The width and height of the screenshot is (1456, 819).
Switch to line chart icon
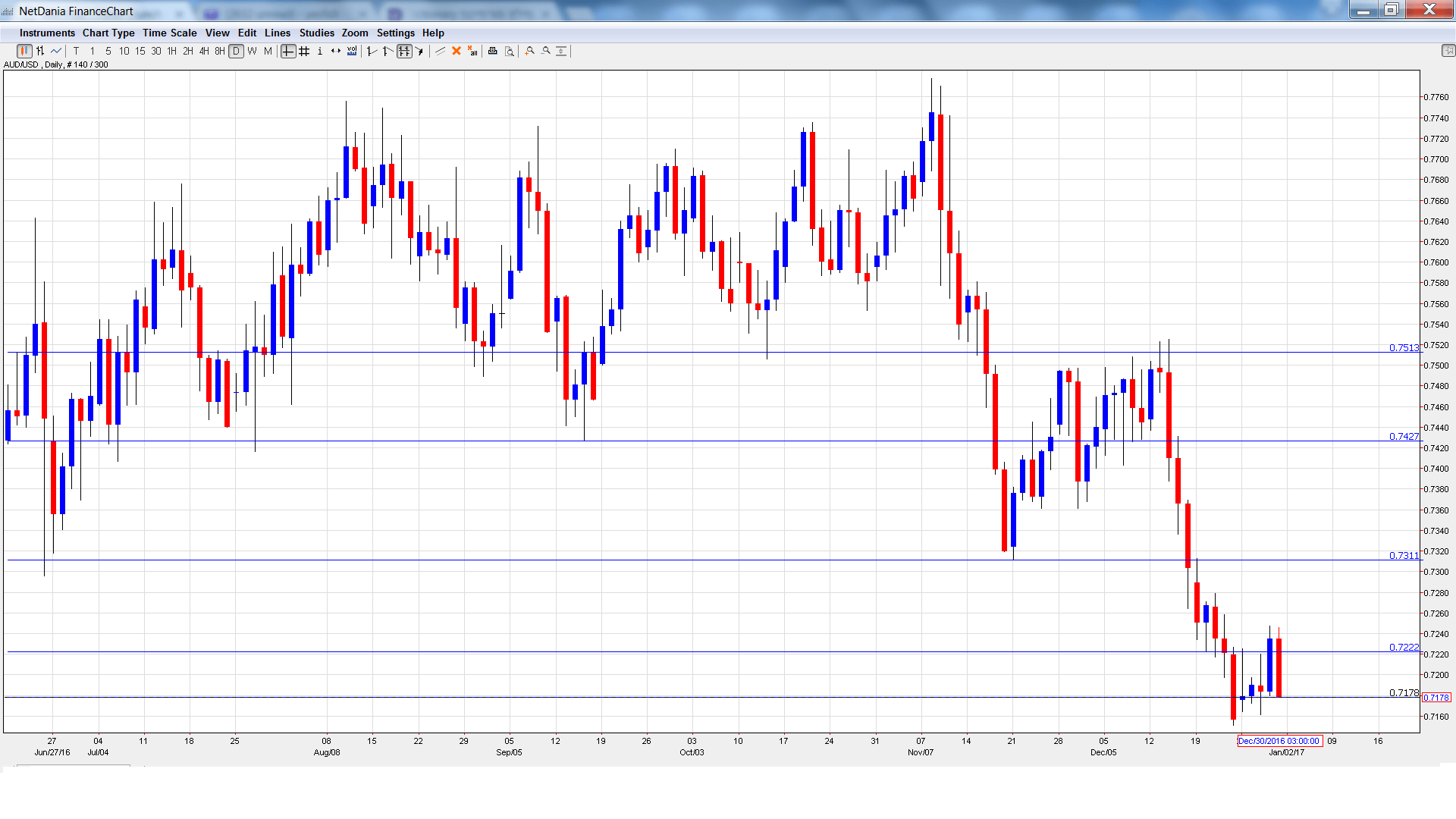click(56, 51)
